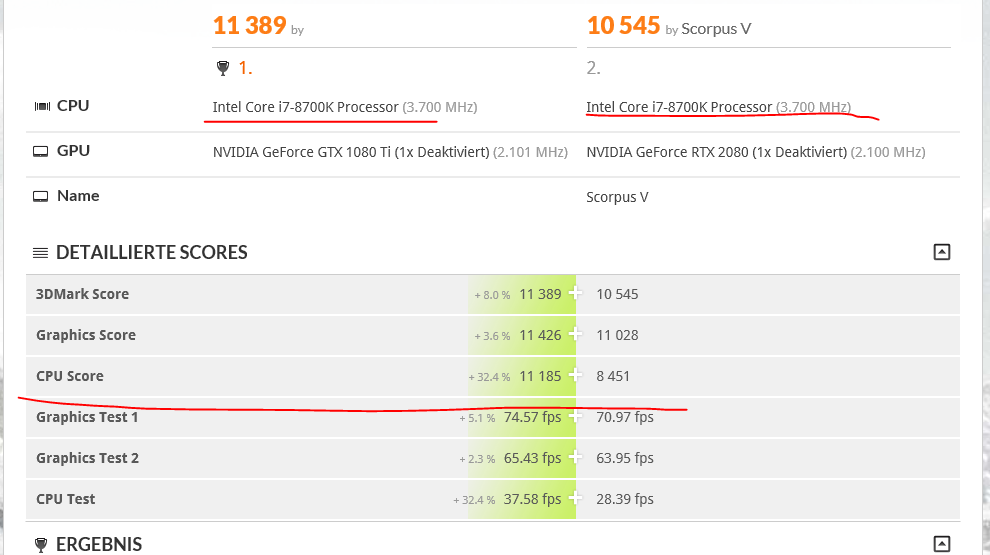Open Scorpus V user profile link
This screenshot has height=555, width=990.
716,29
